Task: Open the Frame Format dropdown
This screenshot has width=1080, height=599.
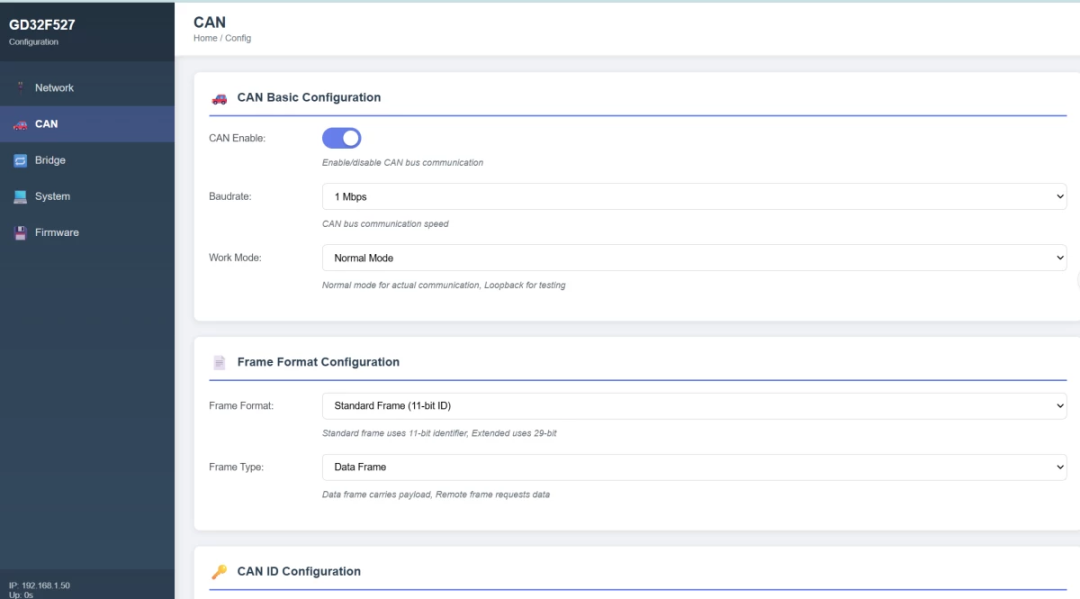Action: 694,406
